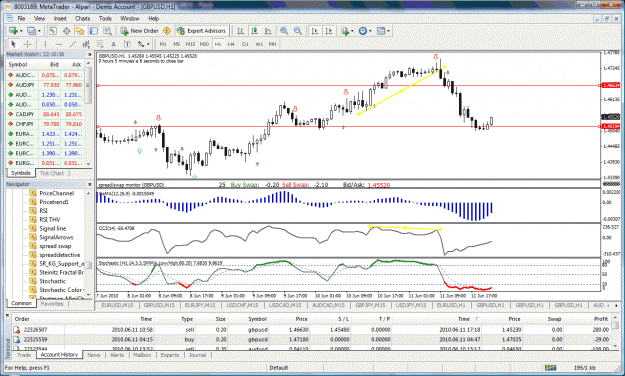Open the Templates icon

point(381,31)
